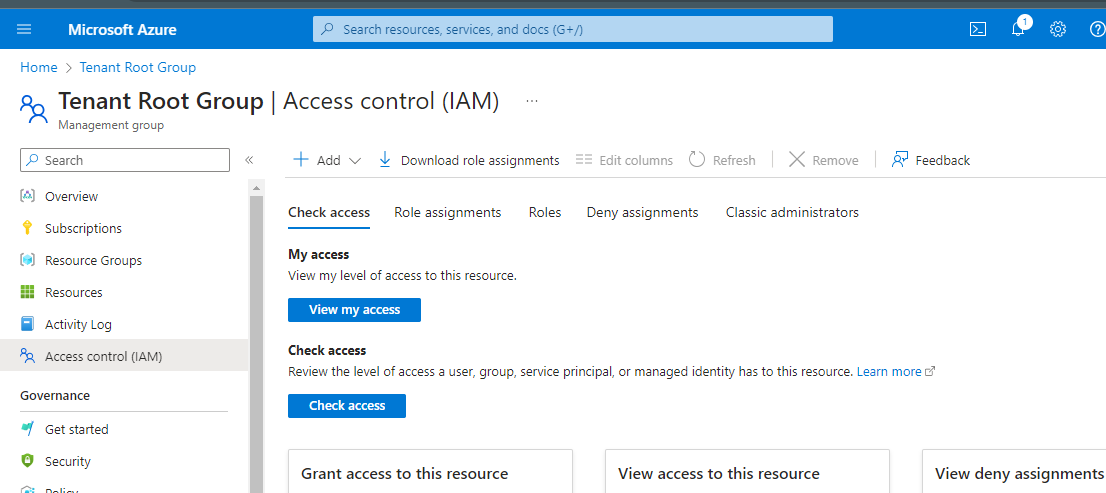Click View deny assignments card
This screenshot has width=1106, height=493.
[1014, 471]
